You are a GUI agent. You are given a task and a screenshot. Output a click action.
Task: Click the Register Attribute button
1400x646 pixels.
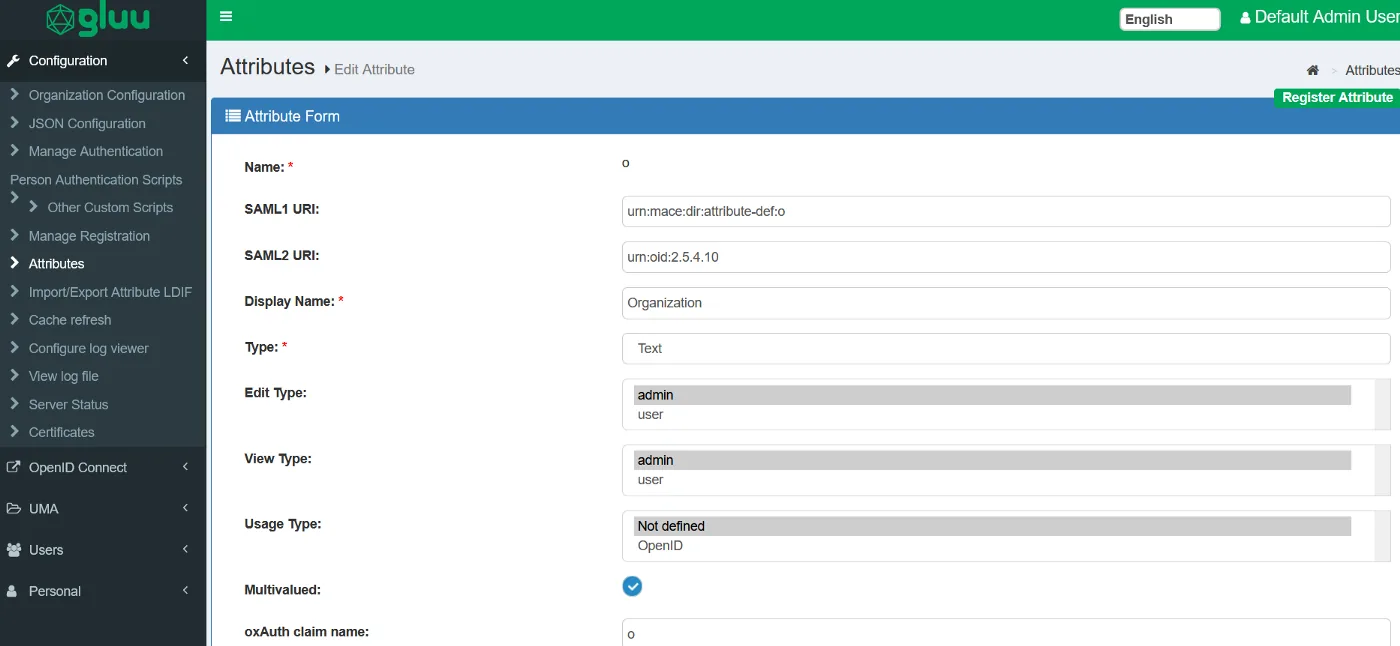coord(1337,97)
